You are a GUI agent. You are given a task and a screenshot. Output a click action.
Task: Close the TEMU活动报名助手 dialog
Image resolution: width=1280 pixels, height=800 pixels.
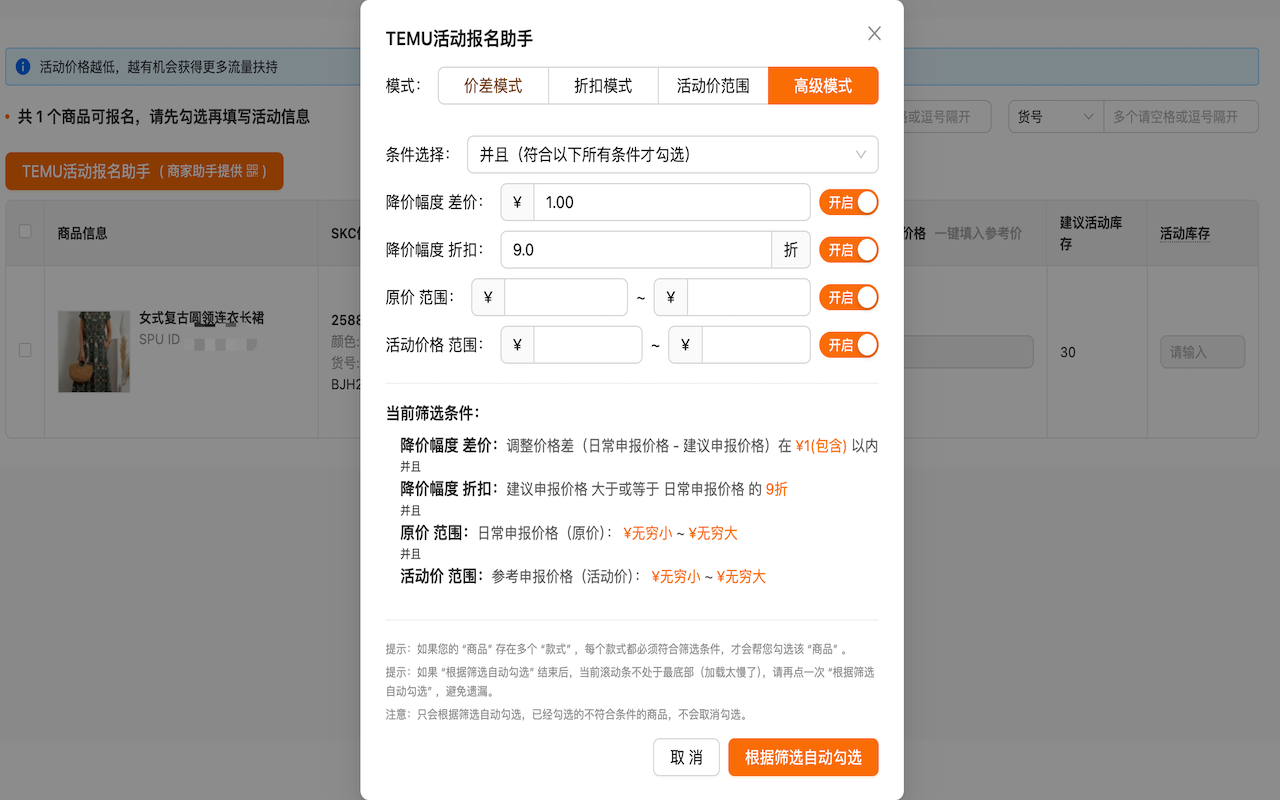pos(873,33)
